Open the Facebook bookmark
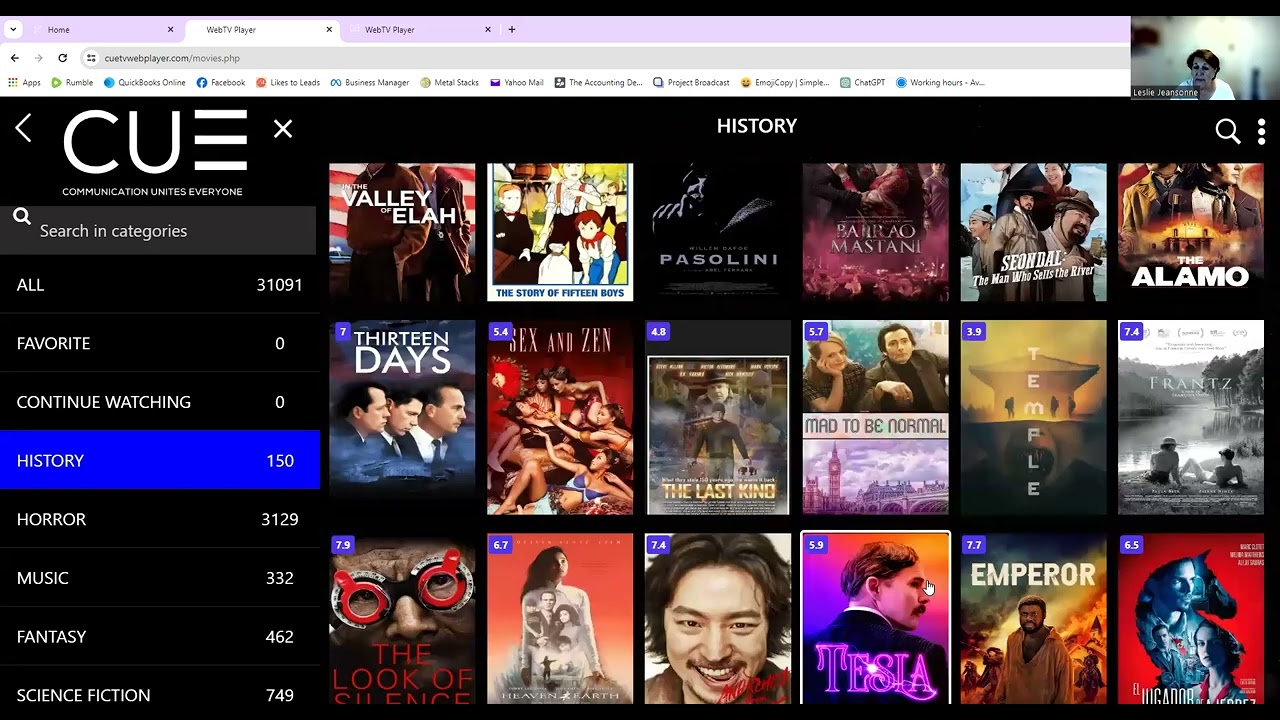 (x=221, y=82)
